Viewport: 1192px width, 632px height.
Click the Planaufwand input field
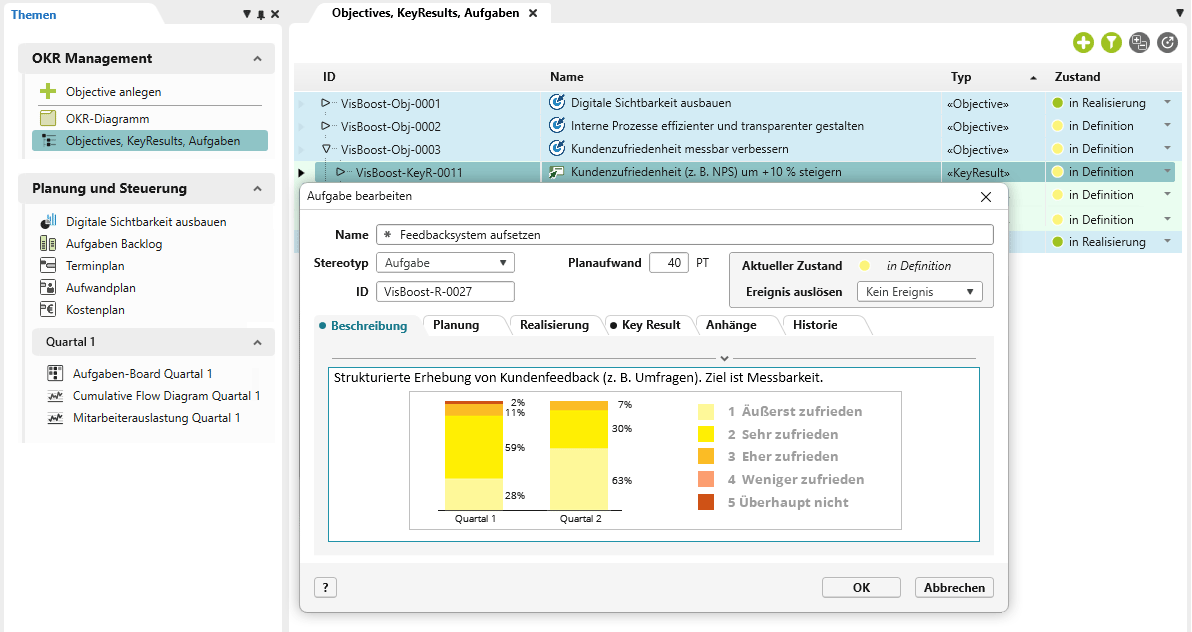point(669,262)
